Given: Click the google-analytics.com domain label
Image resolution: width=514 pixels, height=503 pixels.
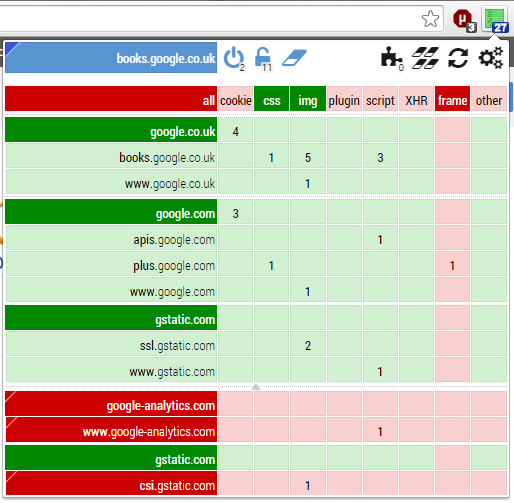Looking at the screenshot, I should pos(111,404).
